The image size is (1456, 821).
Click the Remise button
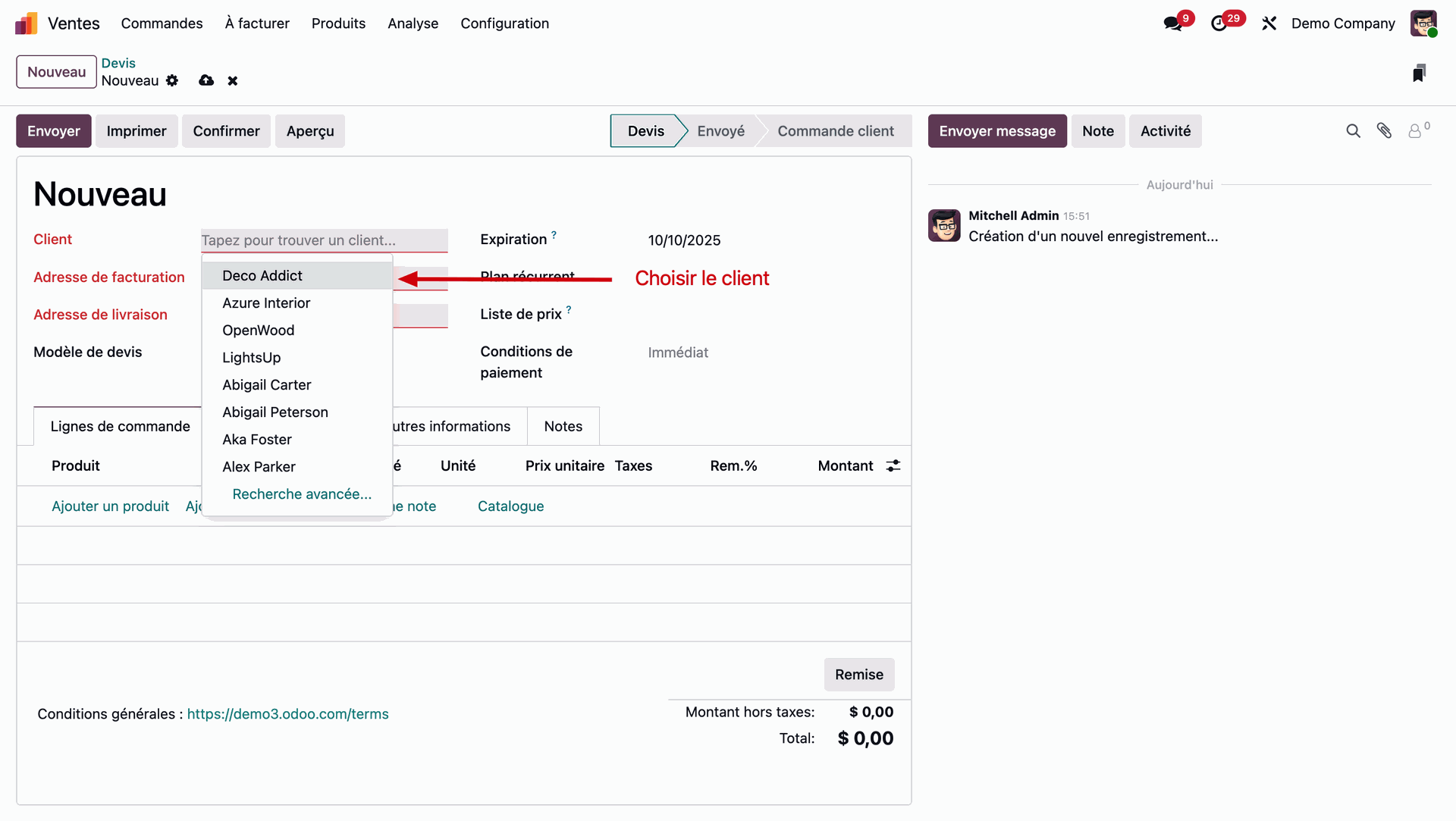pos(858,675)
